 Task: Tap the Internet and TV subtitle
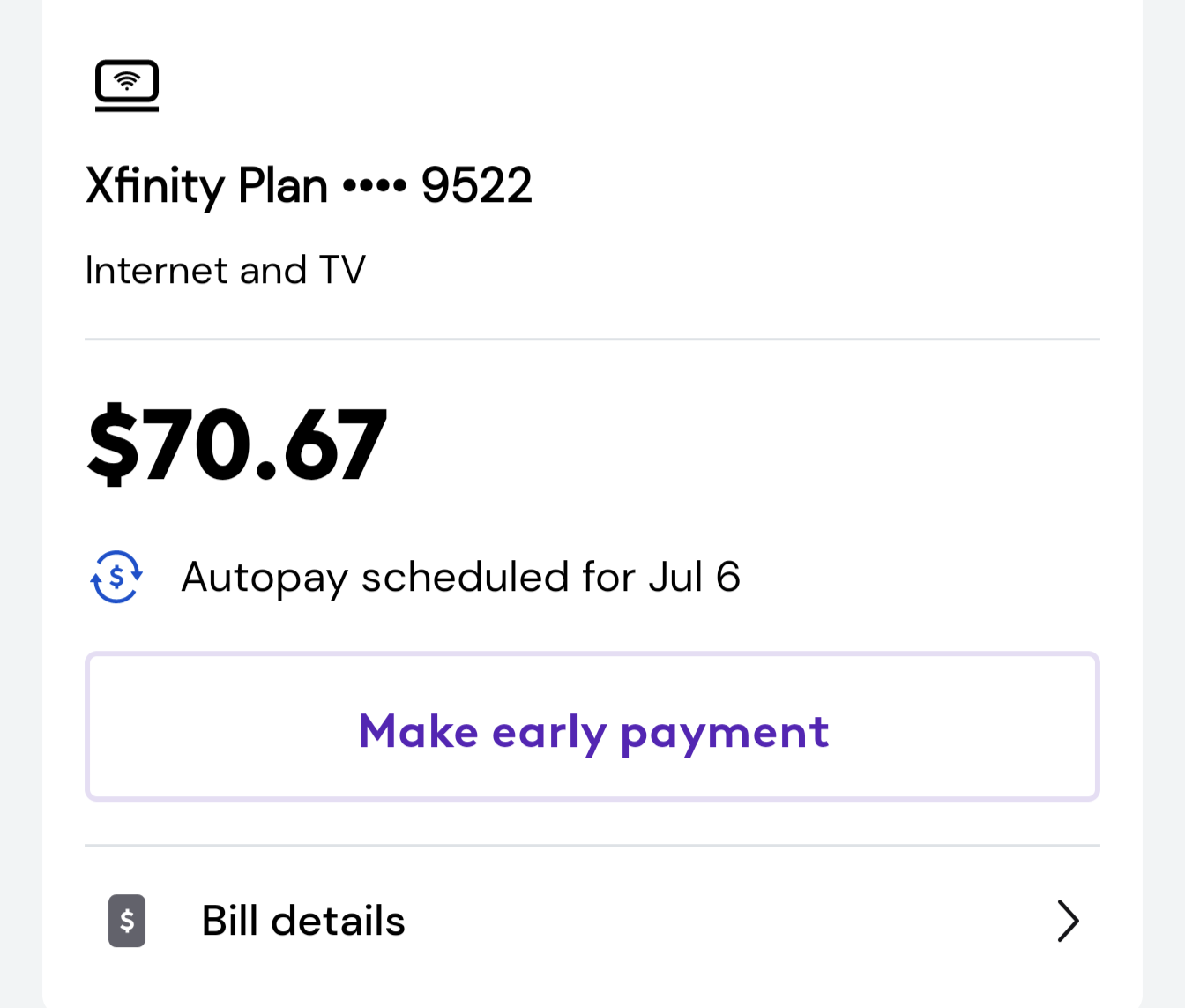225,270
